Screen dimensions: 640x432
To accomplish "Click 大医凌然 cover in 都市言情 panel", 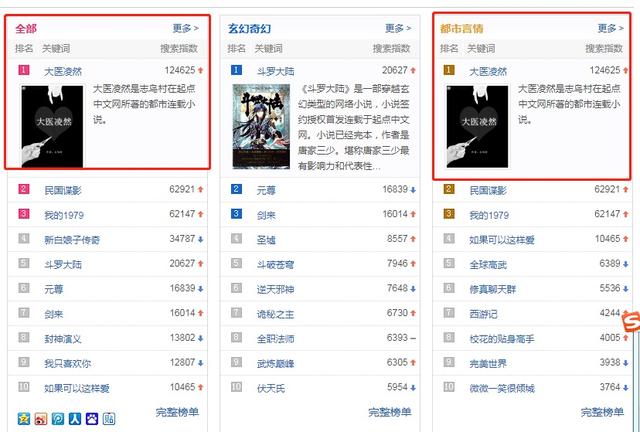I will point(477,127).
